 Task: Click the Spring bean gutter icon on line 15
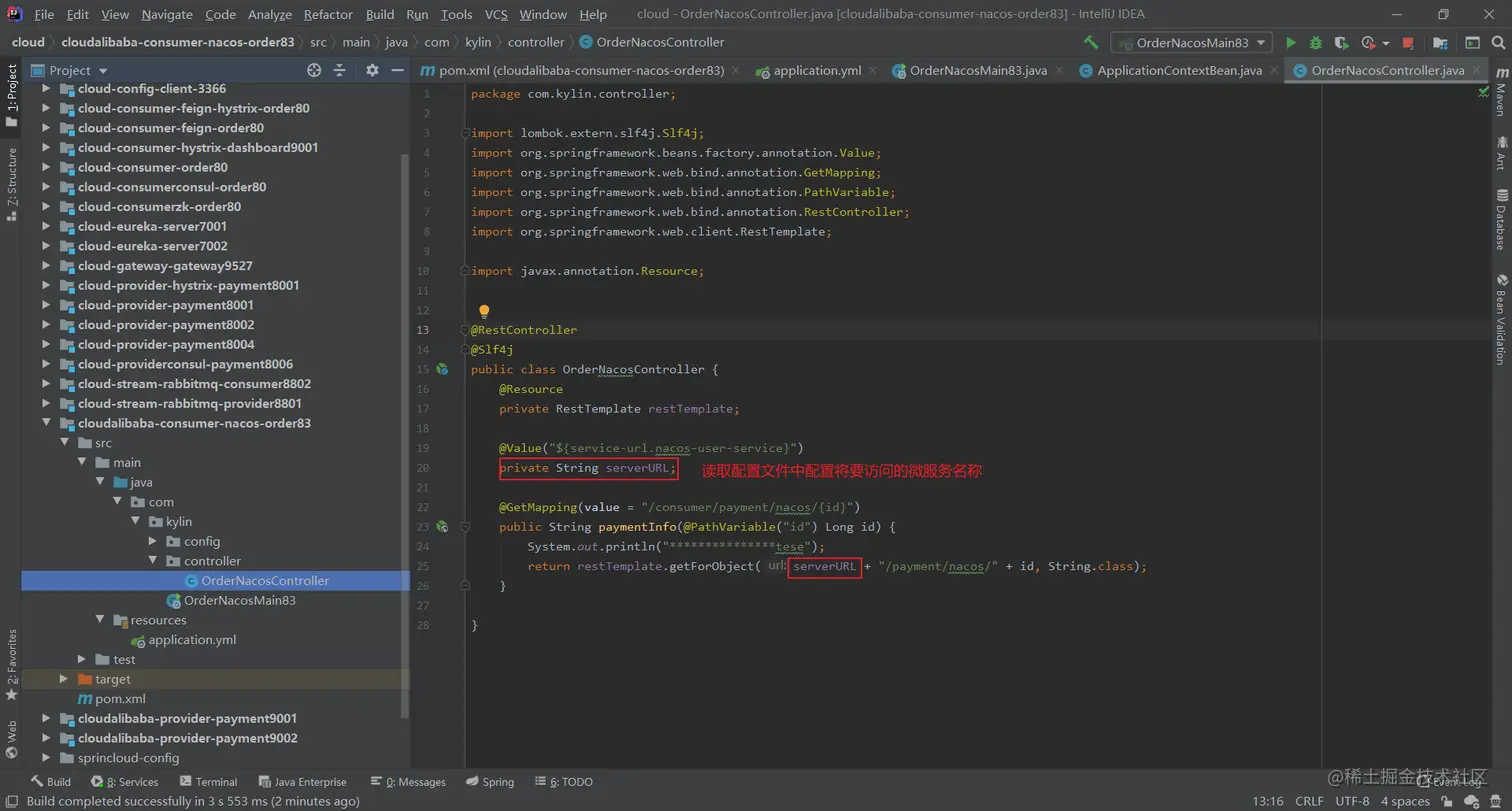coord(441,370)
